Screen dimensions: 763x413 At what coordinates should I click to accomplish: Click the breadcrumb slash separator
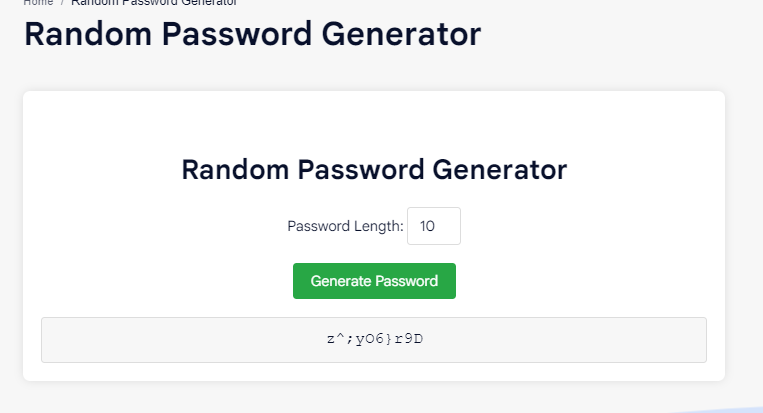[62, 3]
